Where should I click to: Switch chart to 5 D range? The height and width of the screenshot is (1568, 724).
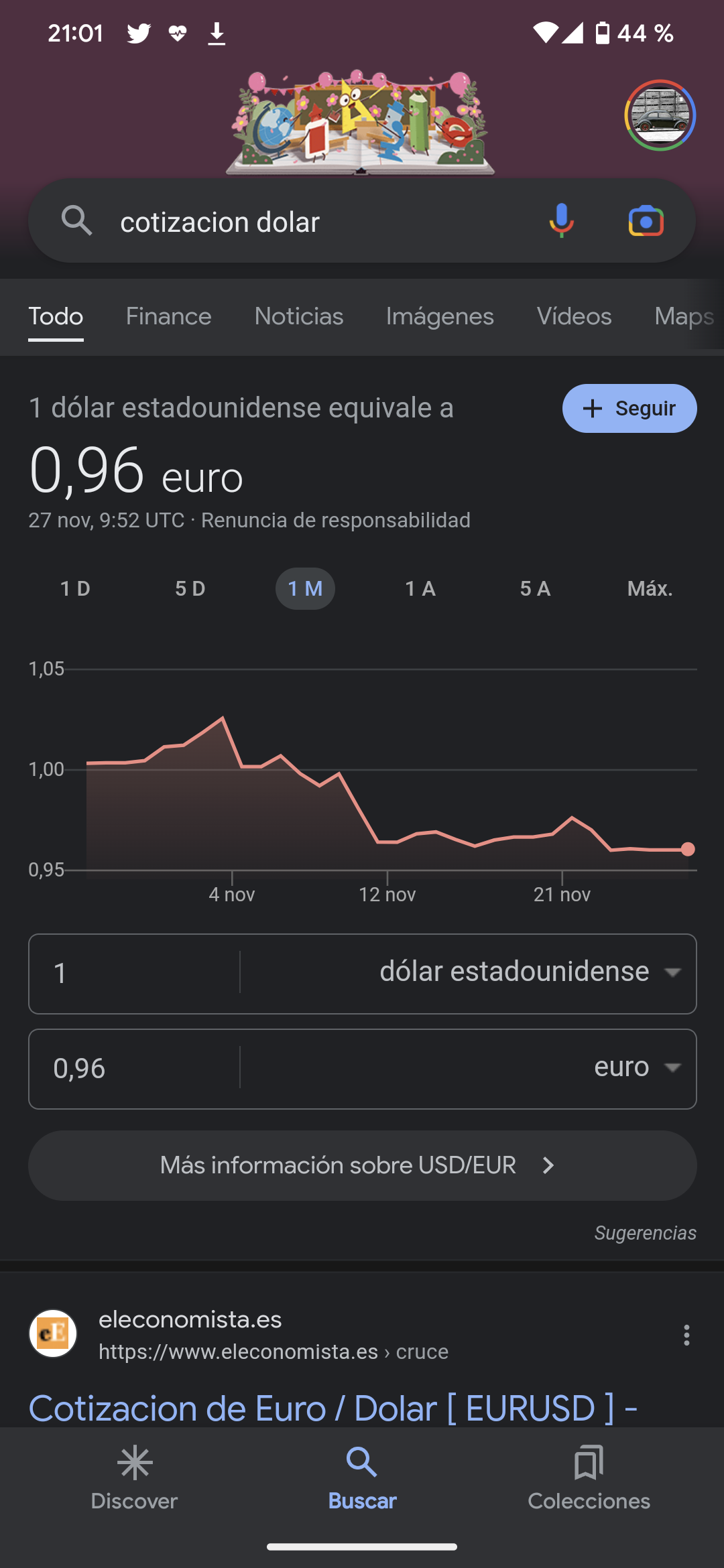190,588
